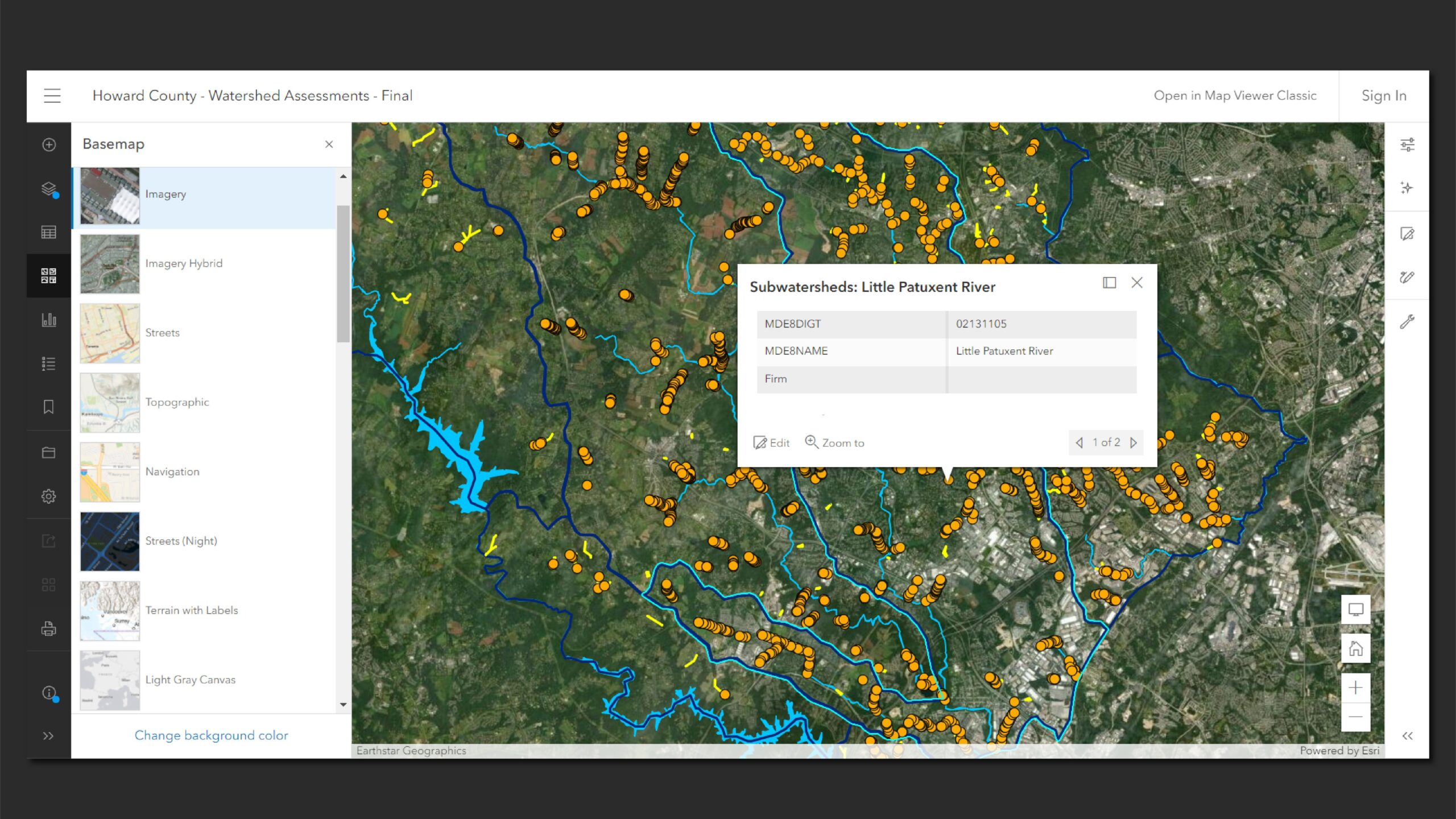Open the Layers panel icon
The image size is (1456, 819).
49,188
